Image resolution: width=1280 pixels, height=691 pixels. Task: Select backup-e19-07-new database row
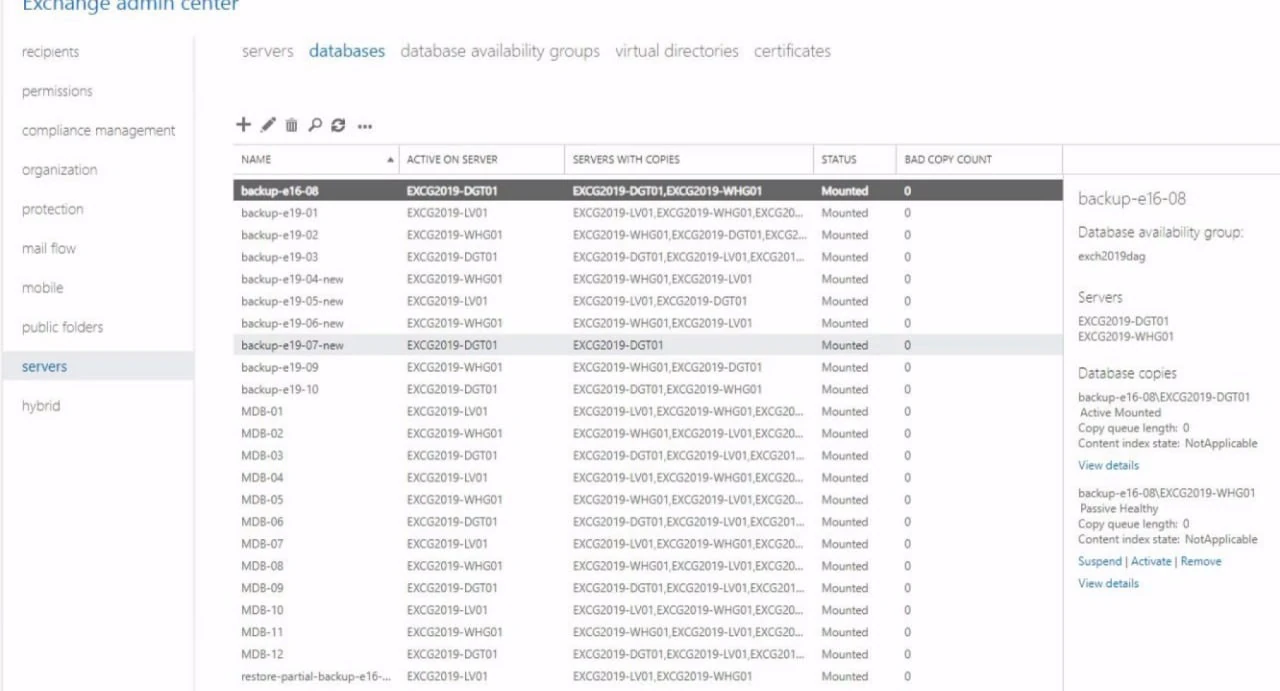pos(648,345)
